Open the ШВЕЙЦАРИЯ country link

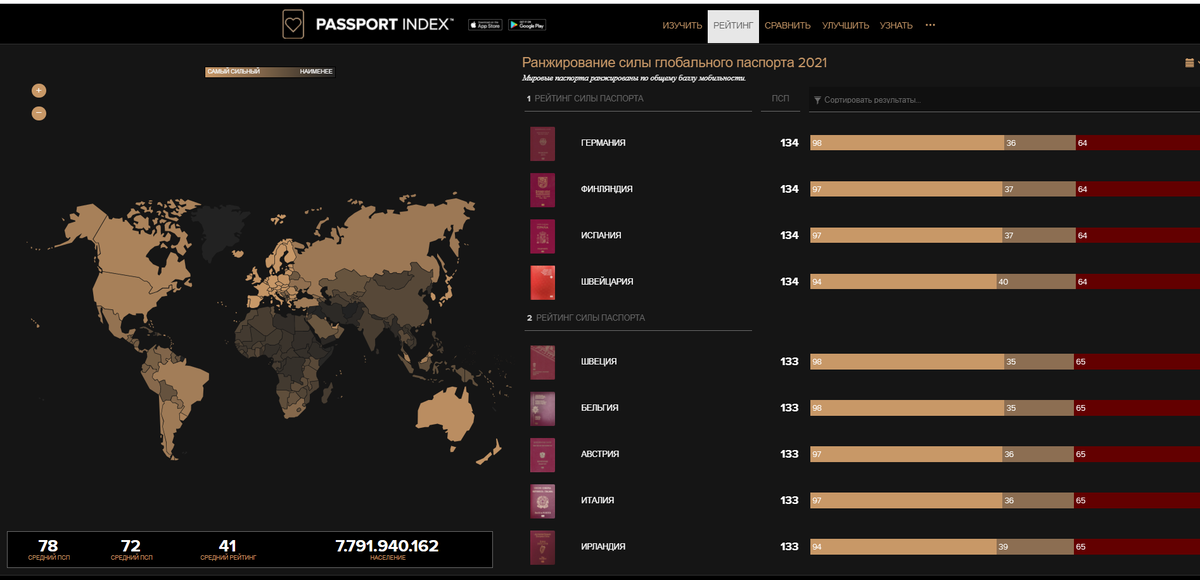point(607,282)
